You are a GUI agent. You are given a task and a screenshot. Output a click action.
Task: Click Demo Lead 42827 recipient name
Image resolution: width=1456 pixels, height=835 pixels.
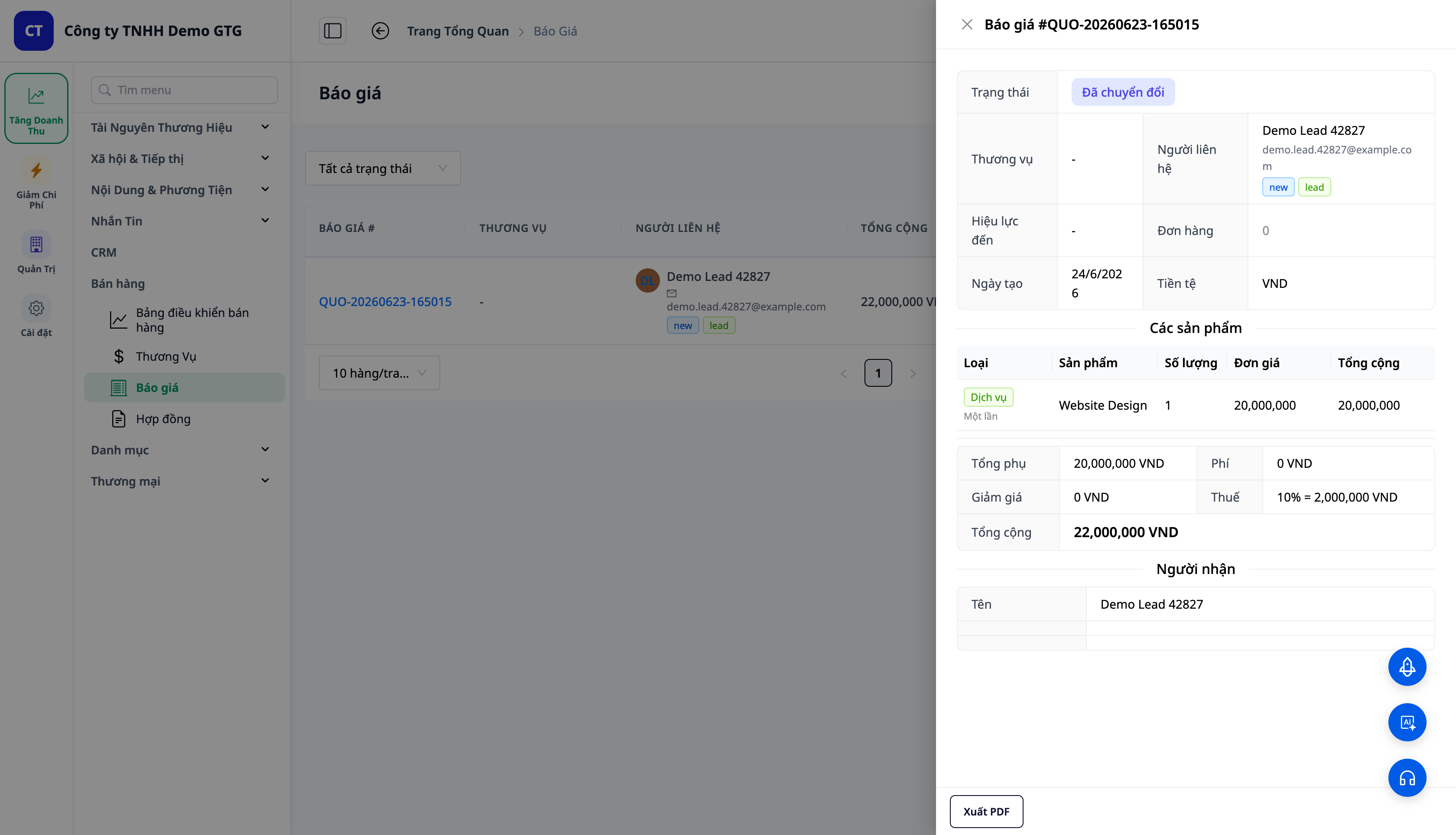click(1152, 604)
